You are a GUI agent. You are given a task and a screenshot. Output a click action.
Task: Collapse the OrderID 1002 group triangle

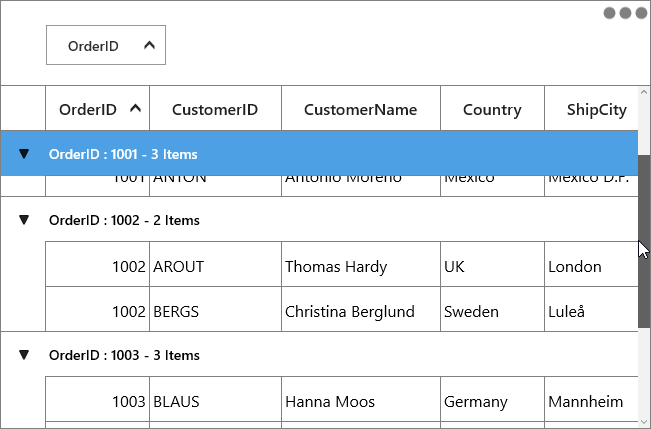tap(24, 220)
